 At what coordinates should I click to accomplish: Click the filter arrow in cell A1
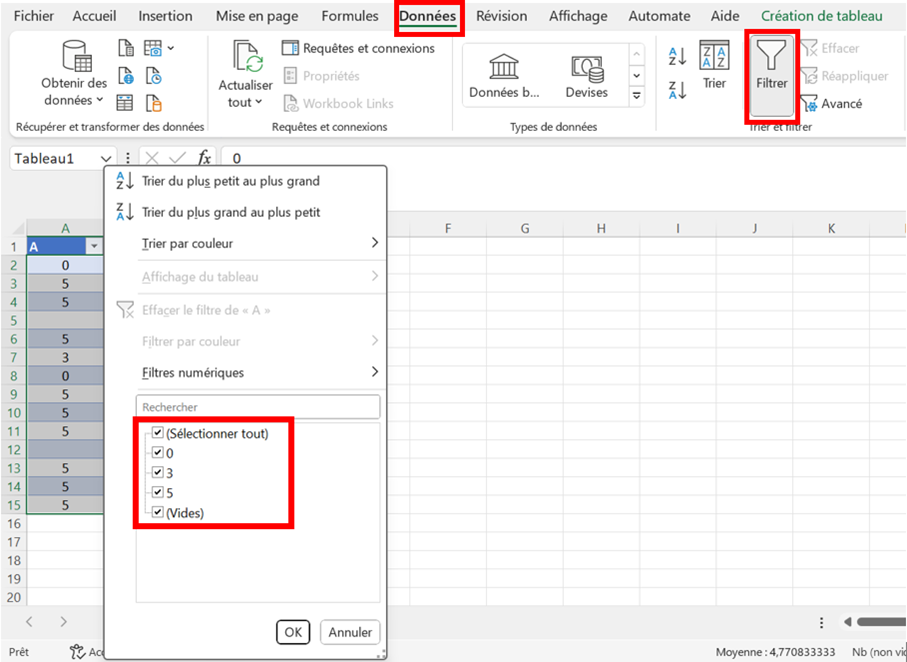coord(94,247)
